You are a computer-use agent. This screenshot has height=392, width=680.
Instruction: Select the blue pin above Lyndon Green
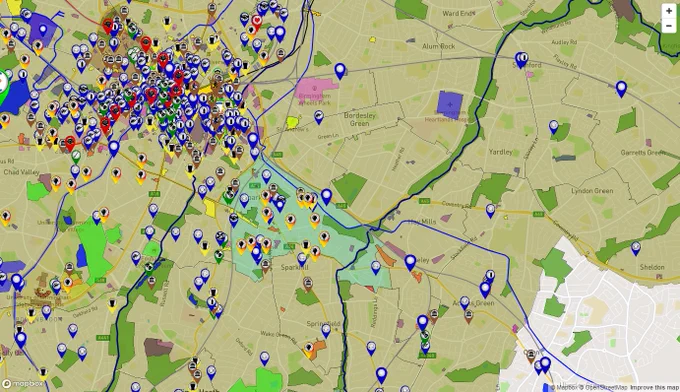pos(554,127)
